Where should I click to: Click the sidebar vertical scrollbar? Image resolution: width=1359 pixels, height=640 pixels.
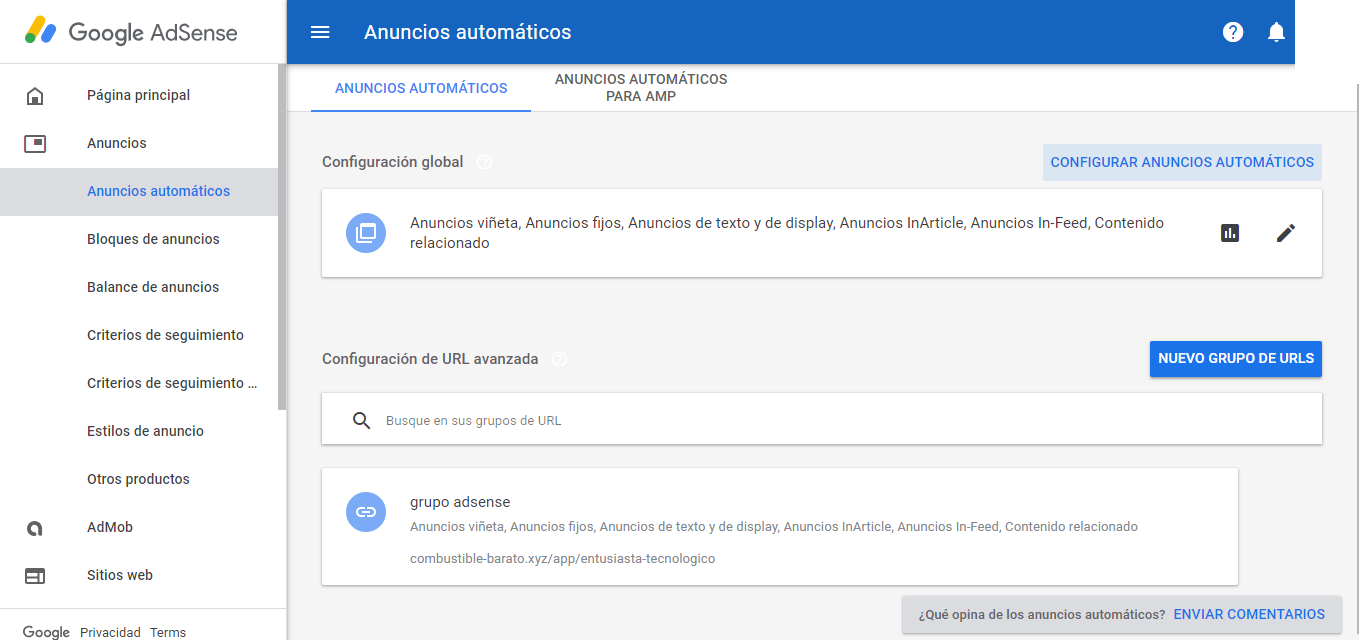[282, 237]
